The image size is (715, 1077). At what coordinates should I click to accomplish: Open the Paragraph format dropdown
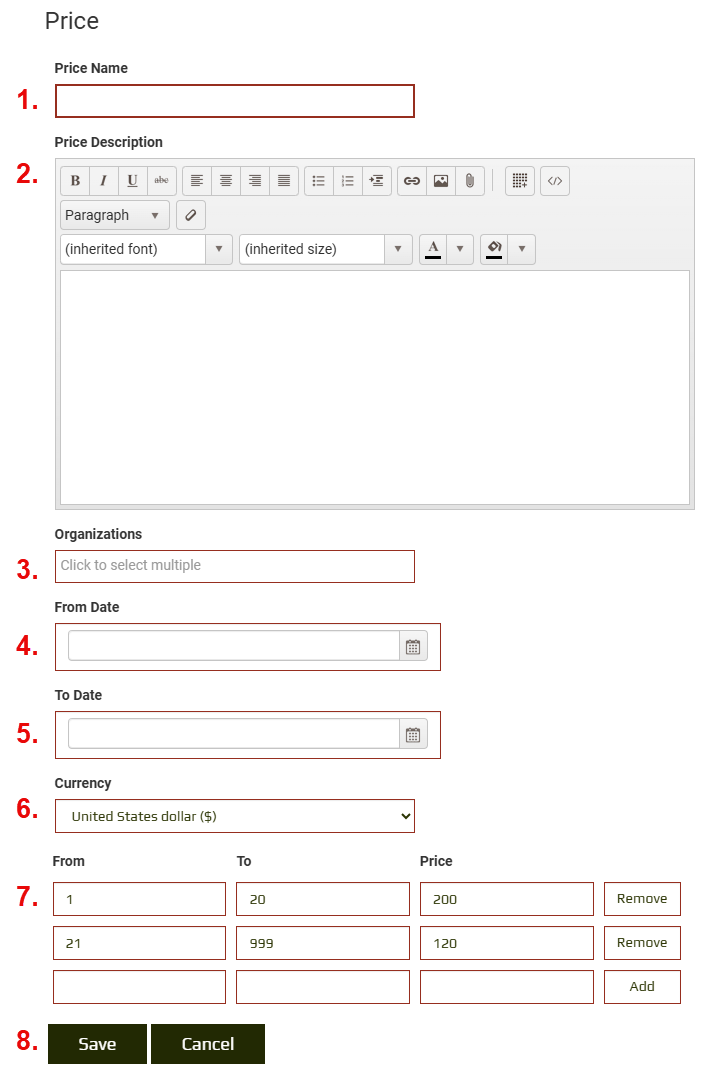(114, 215)
